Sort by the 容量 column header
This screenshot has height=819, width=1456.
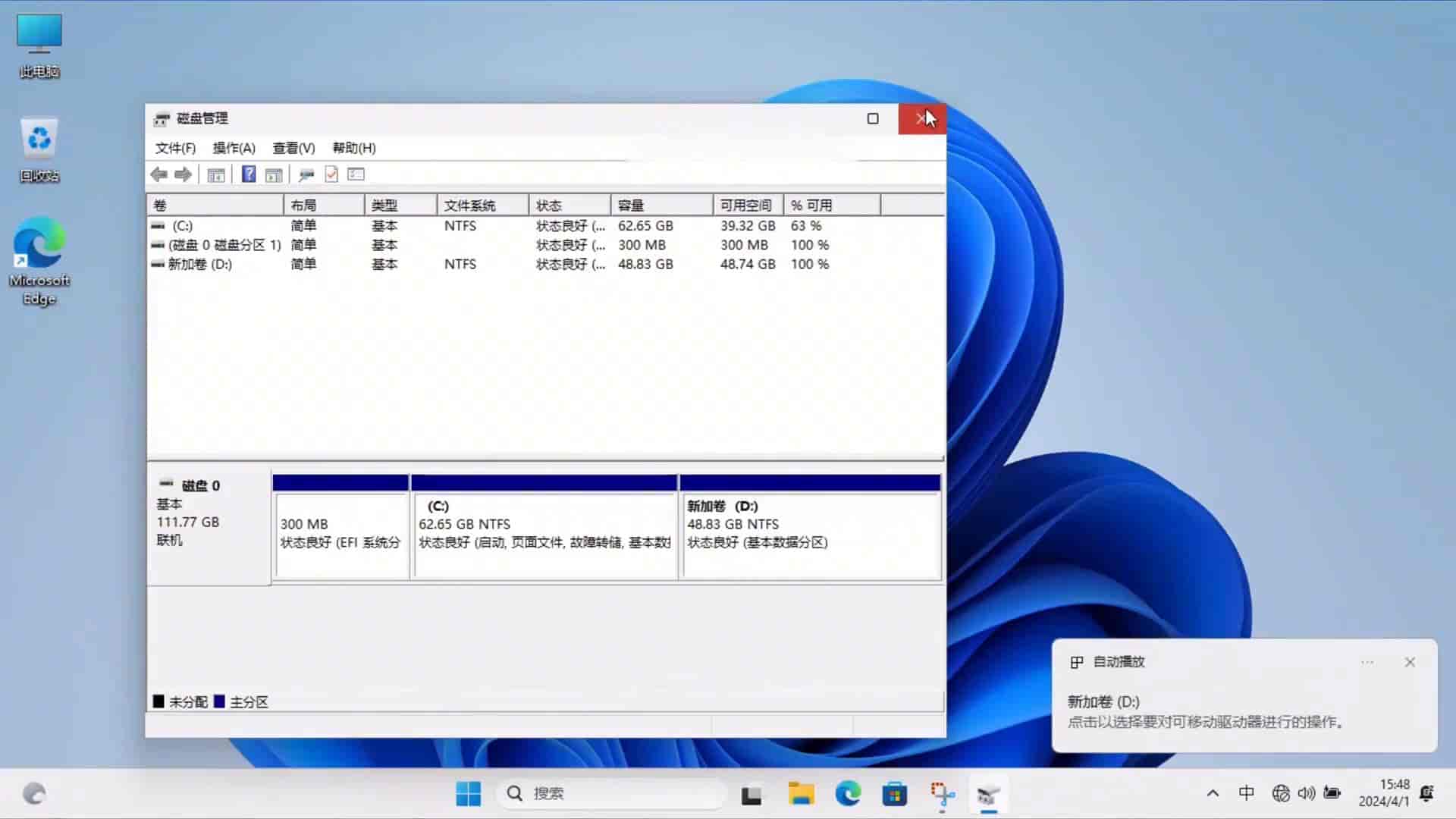pos(662,205)
